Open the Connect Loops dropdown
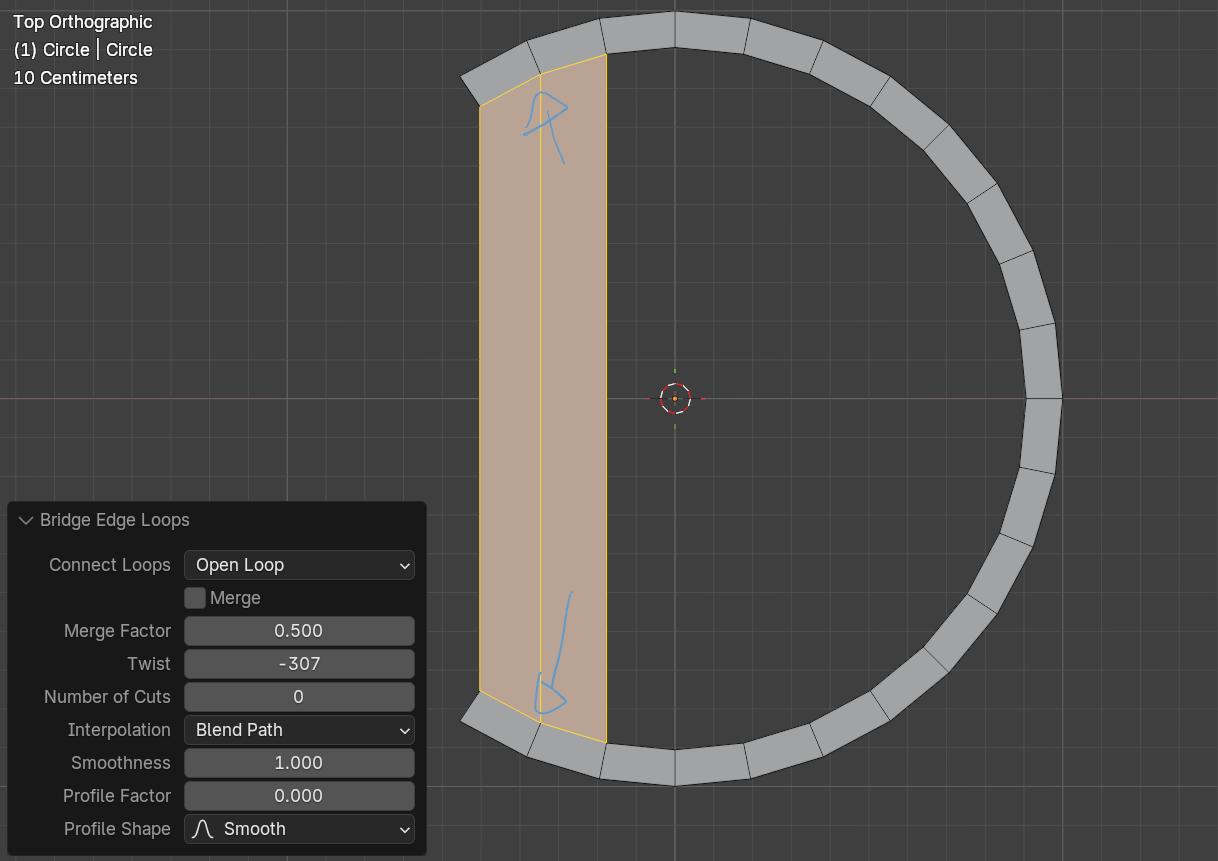Screen dimensions: 1218x861 point(299,565)
